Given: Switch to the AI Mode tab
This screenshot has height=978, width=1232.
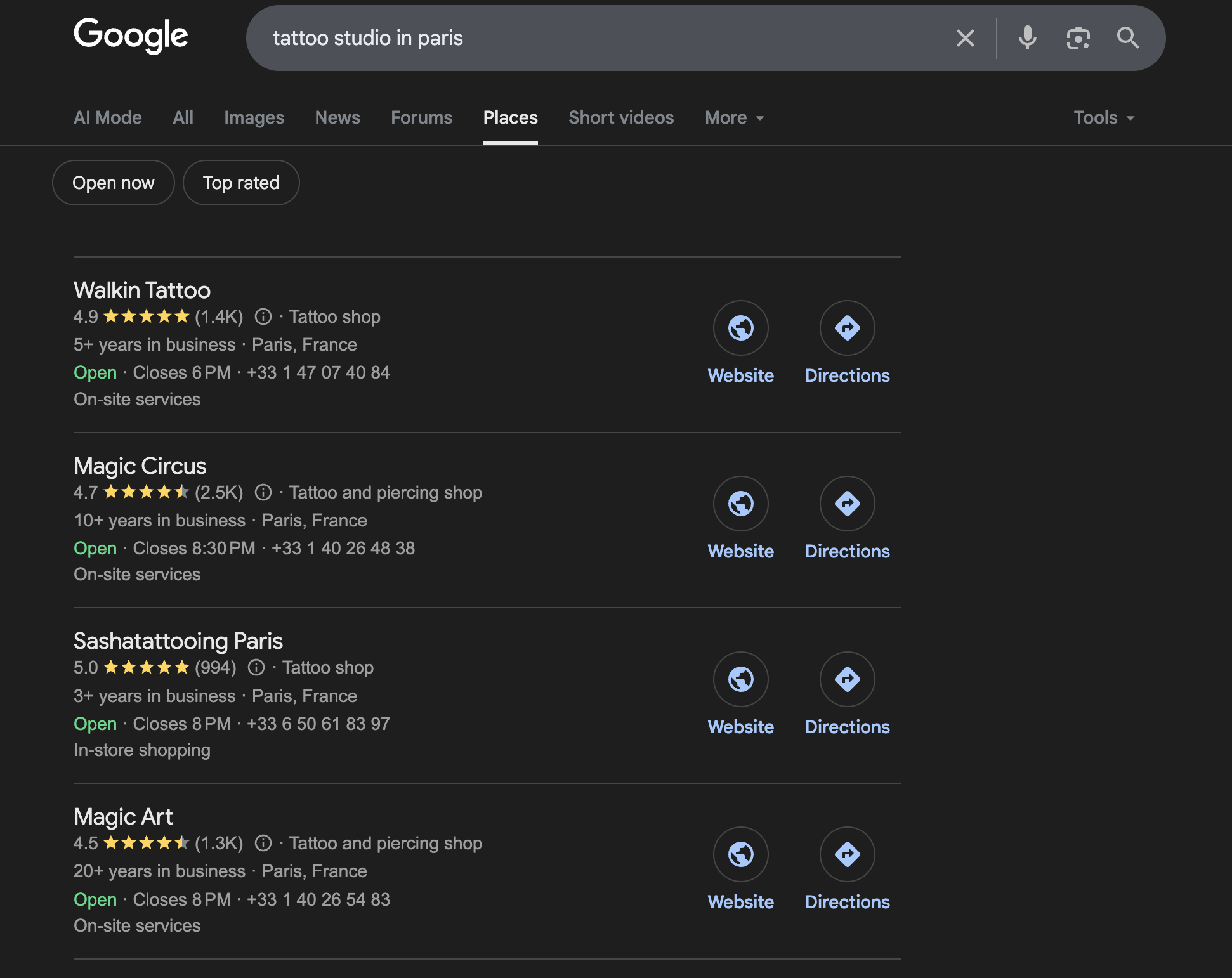Looking at the screenshot, I should click(x=108, y=117).
